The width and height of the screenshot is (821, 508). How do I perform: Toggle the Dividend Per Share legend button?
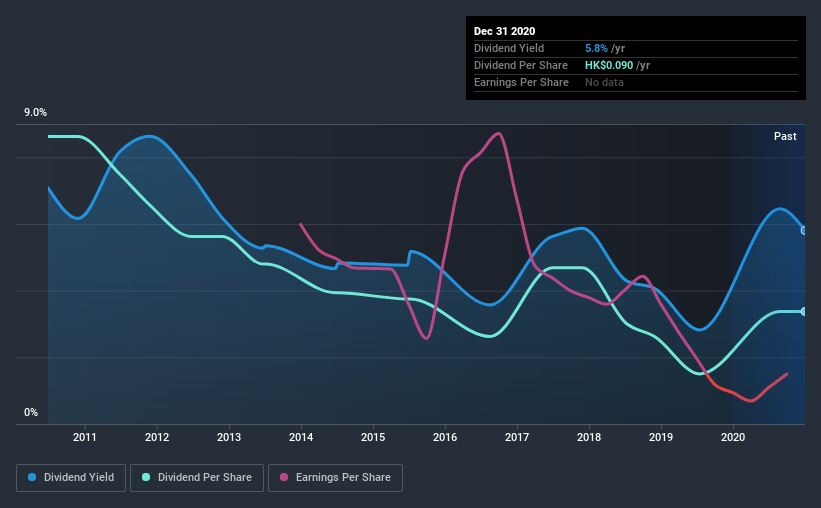tap(197, 478)
